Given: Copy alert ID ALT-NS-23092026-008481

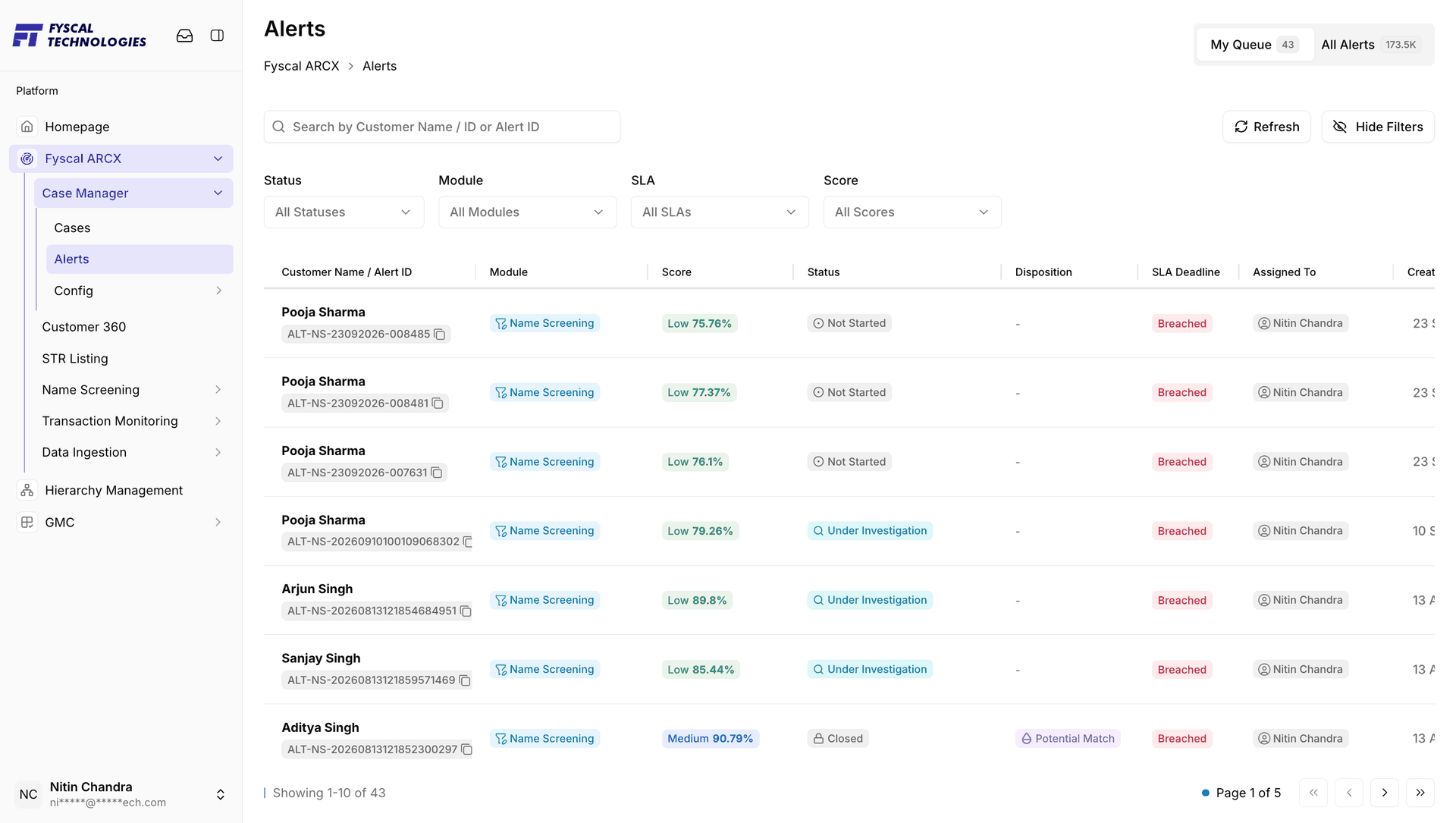Looking at the screenshot, I should pyautogui.click(x=438, y=404).
